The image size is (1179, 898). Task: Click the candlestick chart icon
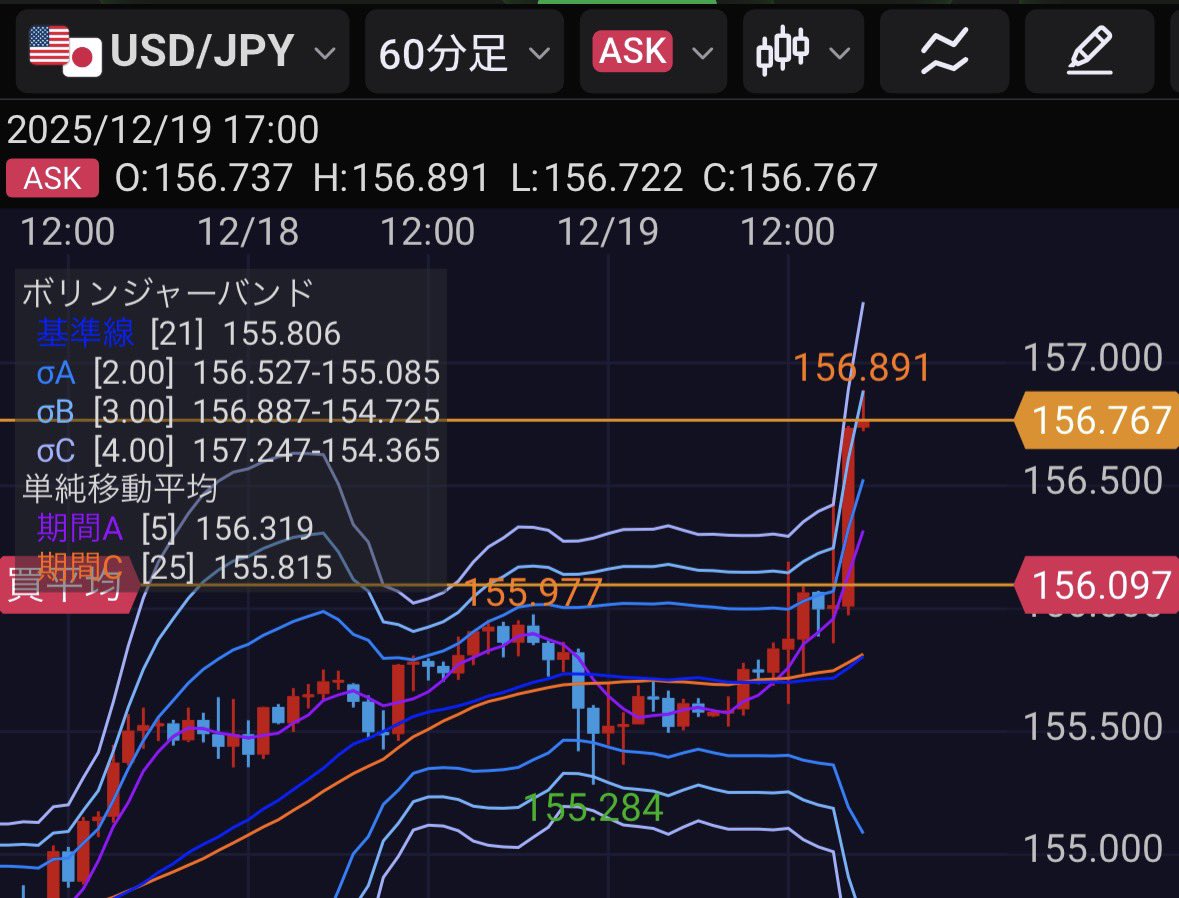782,51
